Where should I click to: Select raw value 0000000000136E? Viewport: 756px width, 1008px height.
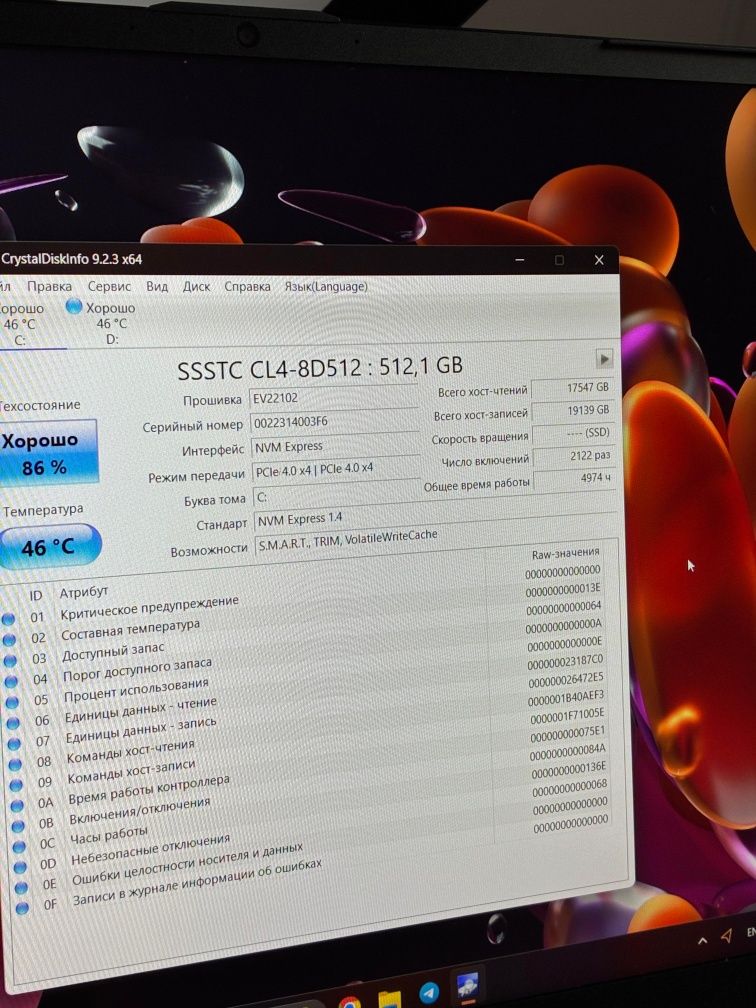pos(569,770)
